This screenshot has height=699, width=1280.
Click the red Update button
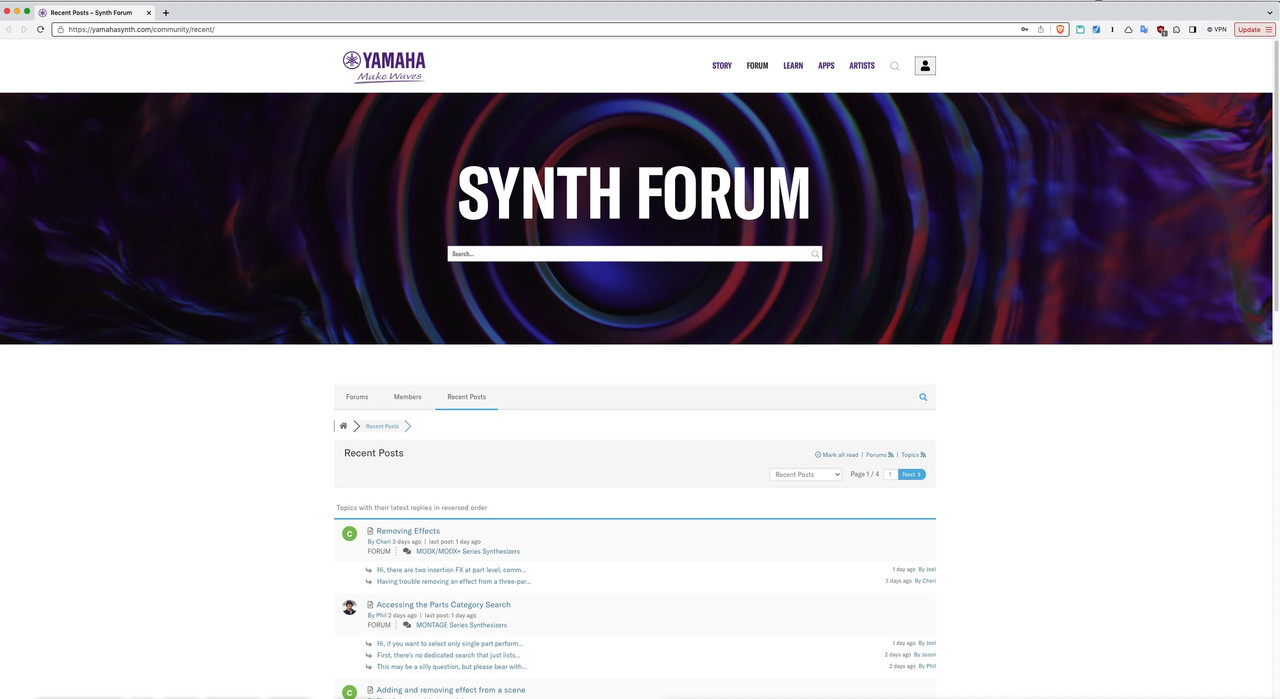pos(1255,29)
